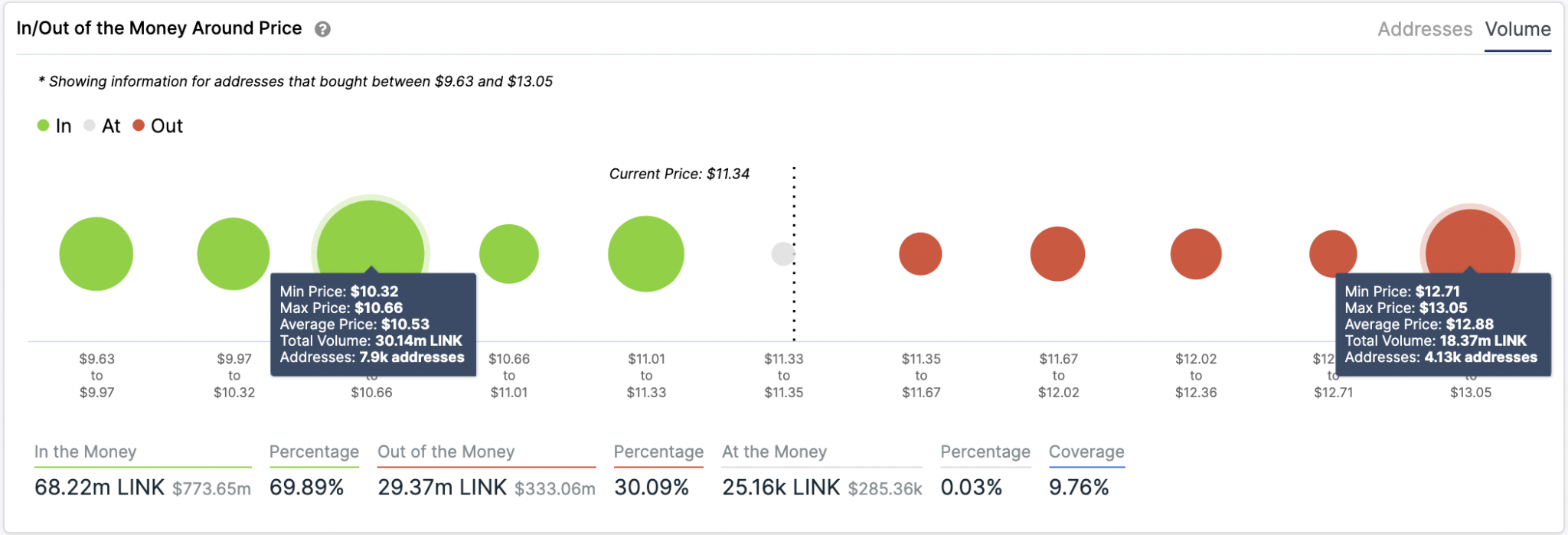Click the Current Price dotted line marker
Screen dimensions: 1568x535
point(794,254)
